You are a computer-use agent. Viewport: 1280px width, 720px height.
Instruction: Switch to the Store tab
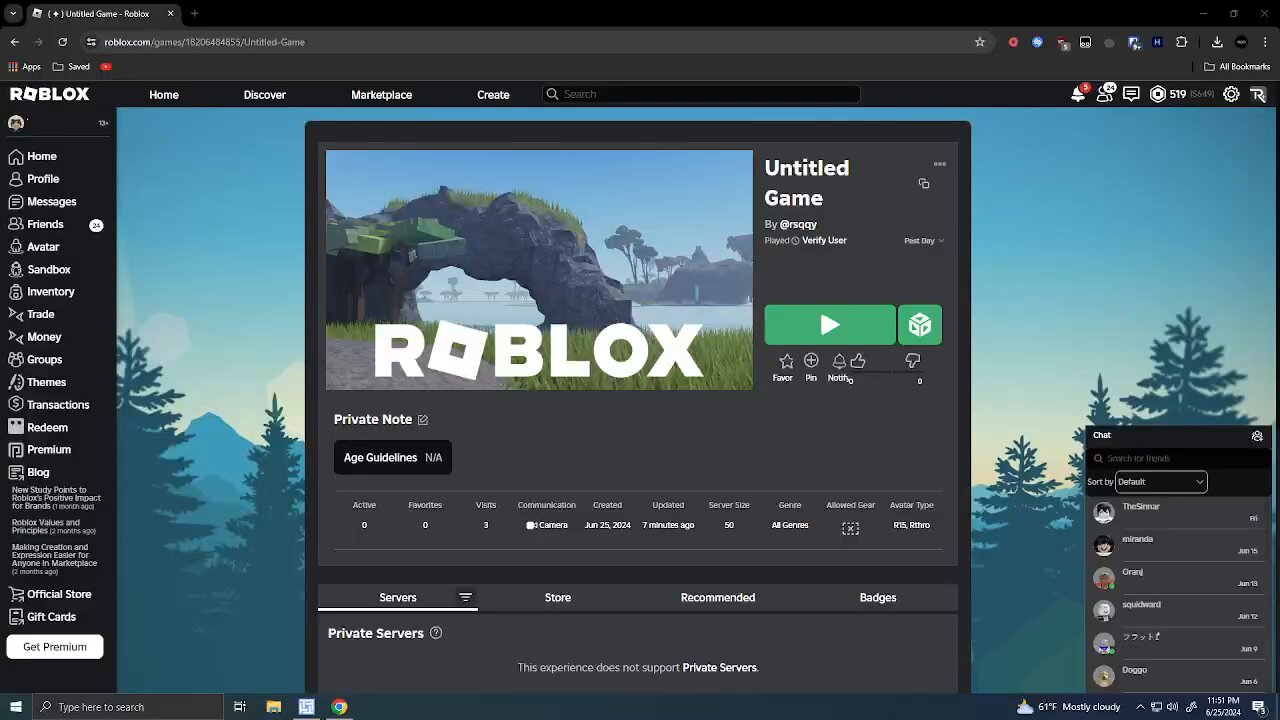coord(558,597)
